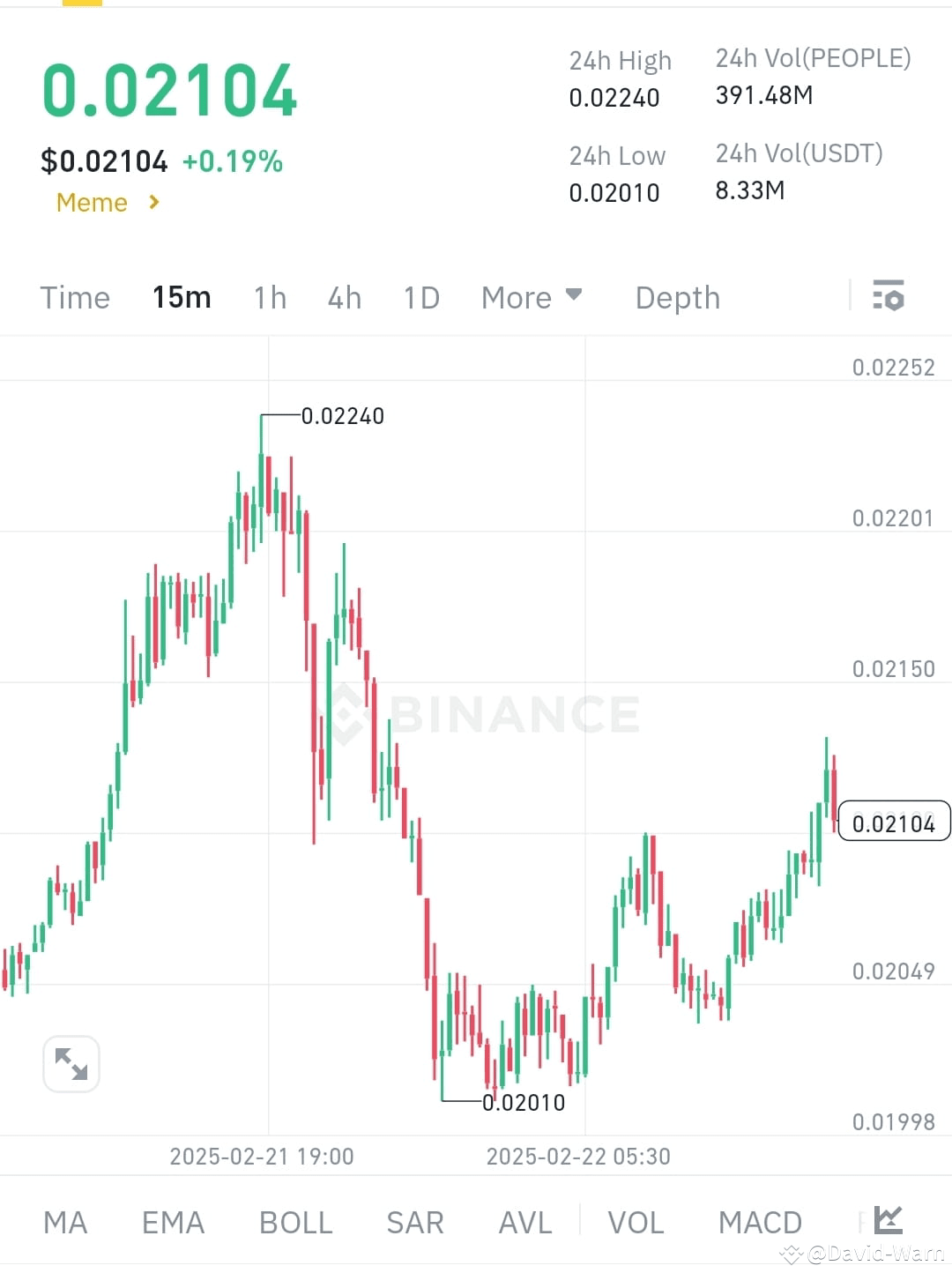This screenshot has height=1273, width=952.
Task: Toggle the VOL indicator on
Action: pos(636,1221)
